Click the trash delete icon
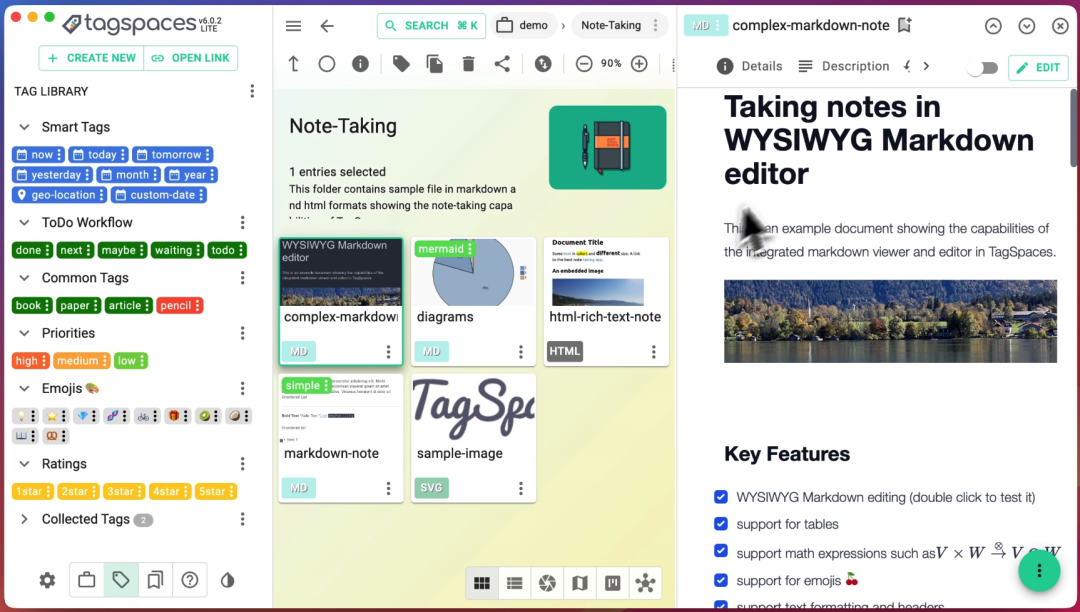Viewport: 1080px width, 612px height. [x=468, y=64]
